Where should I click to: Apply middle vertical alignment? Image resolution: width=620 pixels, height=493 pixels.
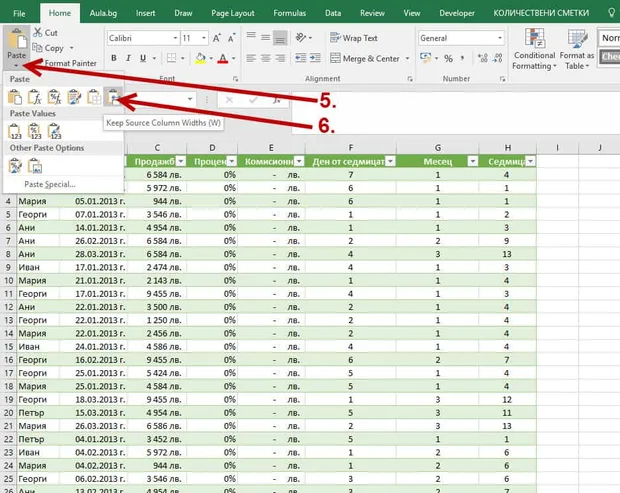[266, 38]
